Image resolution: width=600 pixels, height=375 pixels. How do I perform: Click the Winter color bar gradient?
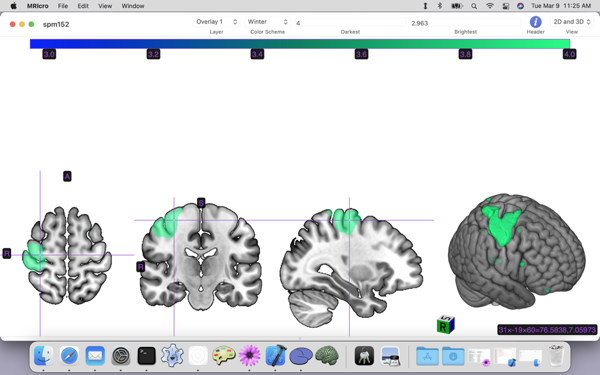pos(300,44)
